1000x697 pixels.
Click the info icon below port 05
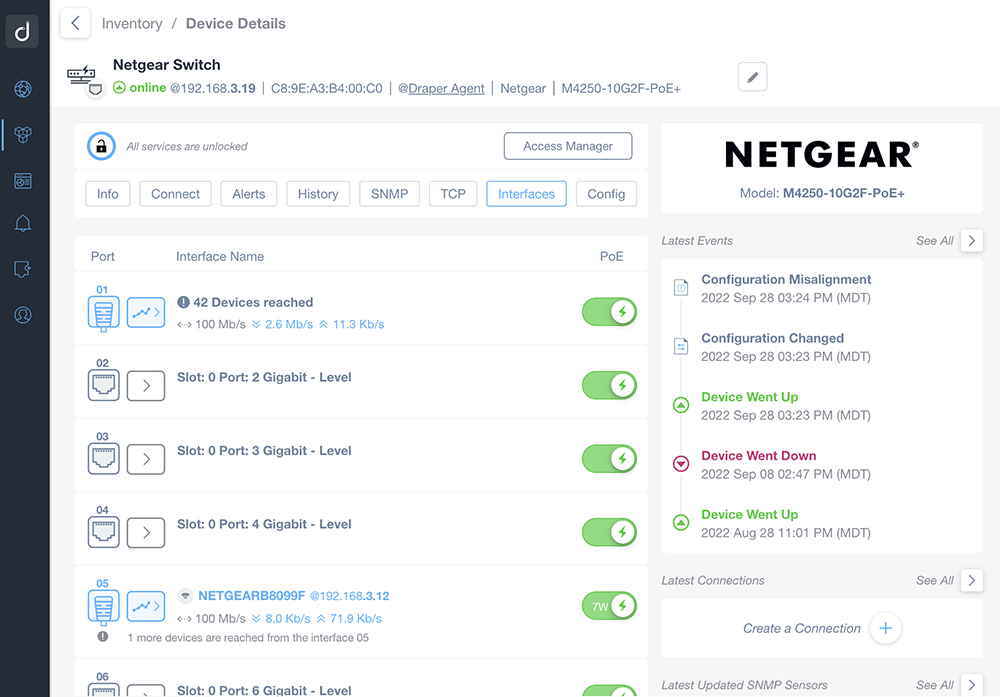(103, 636)
